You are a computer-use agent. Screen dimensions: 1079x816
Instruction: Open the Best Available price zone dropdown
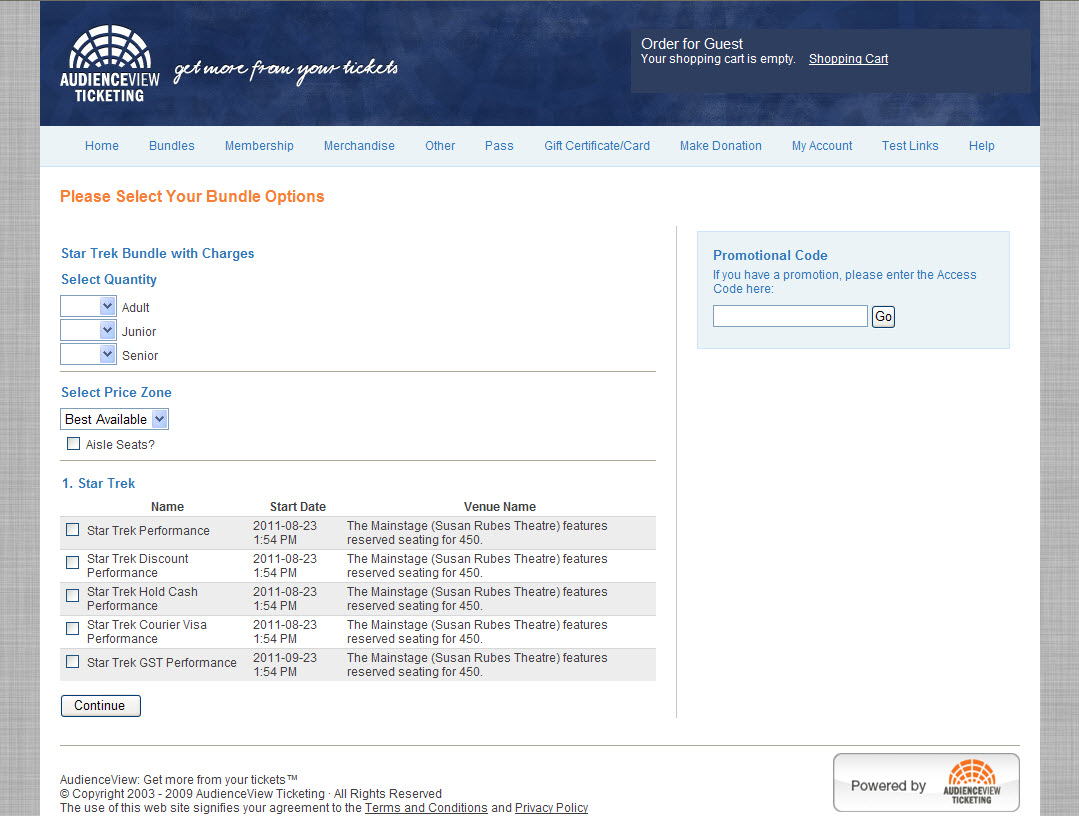(x=114, y=419)
